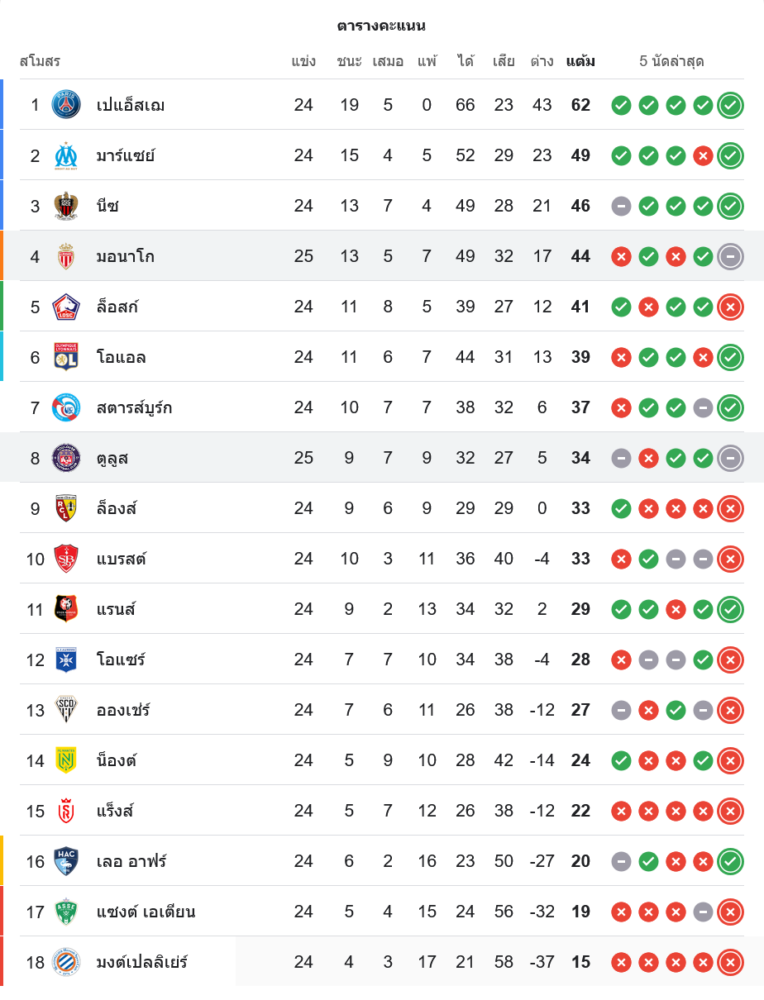Click the Paris Saint-Germain club crest
764x1000 pixels.
(66, 105)
